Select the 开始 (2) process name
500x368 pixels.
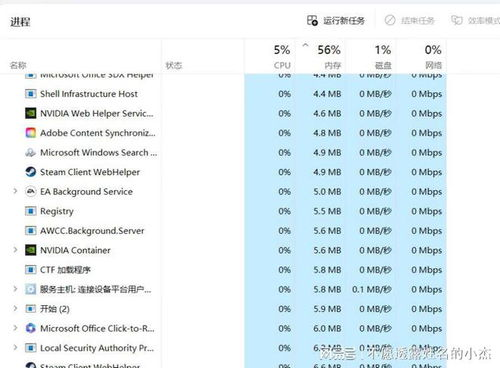pos(55,309)
